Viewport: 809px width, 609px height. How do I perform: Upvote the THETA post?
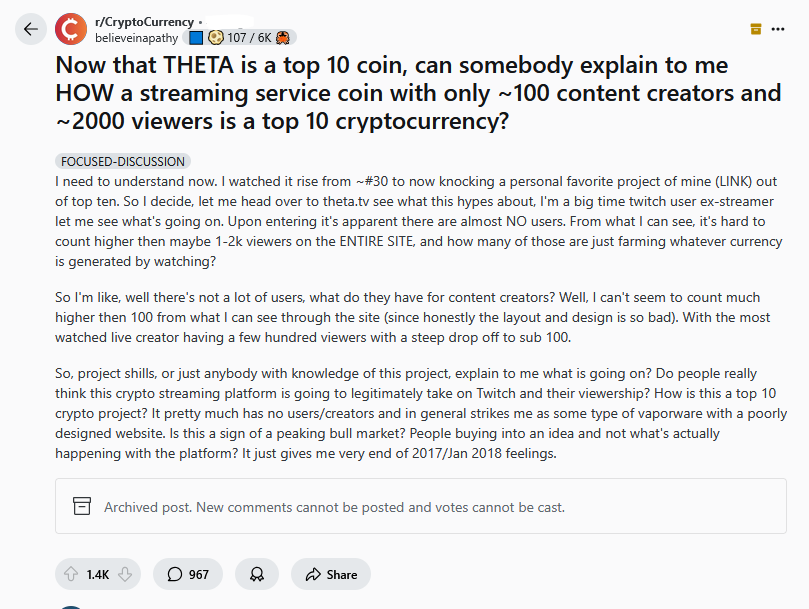[x=71, y=574]
